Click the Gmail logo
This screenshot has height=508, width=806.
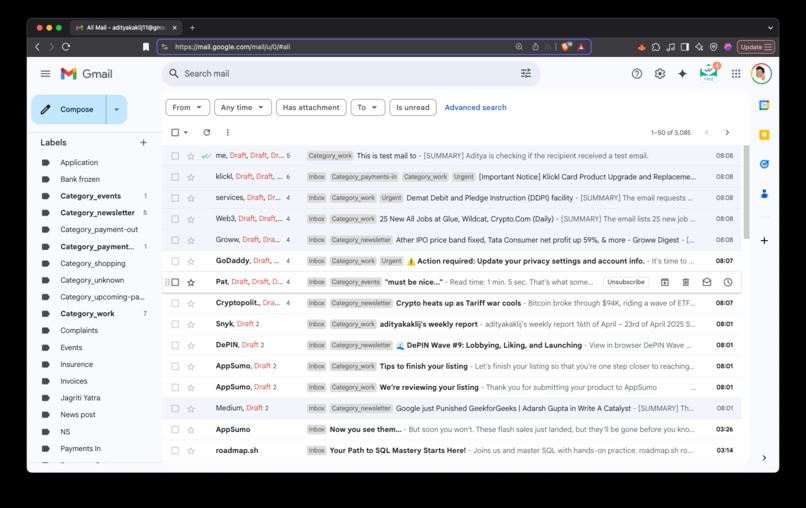click(x=86, y=74)
